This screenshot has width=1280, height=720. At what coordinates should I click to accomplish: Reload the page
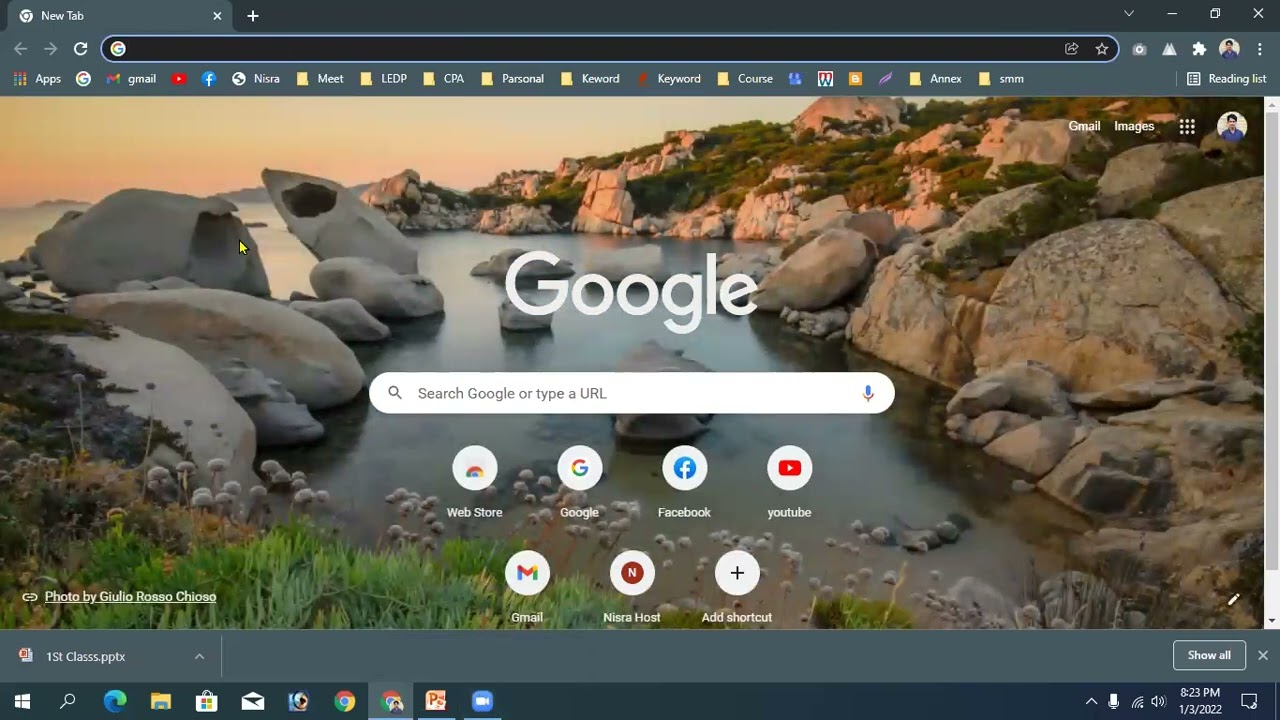click(81, 49)
